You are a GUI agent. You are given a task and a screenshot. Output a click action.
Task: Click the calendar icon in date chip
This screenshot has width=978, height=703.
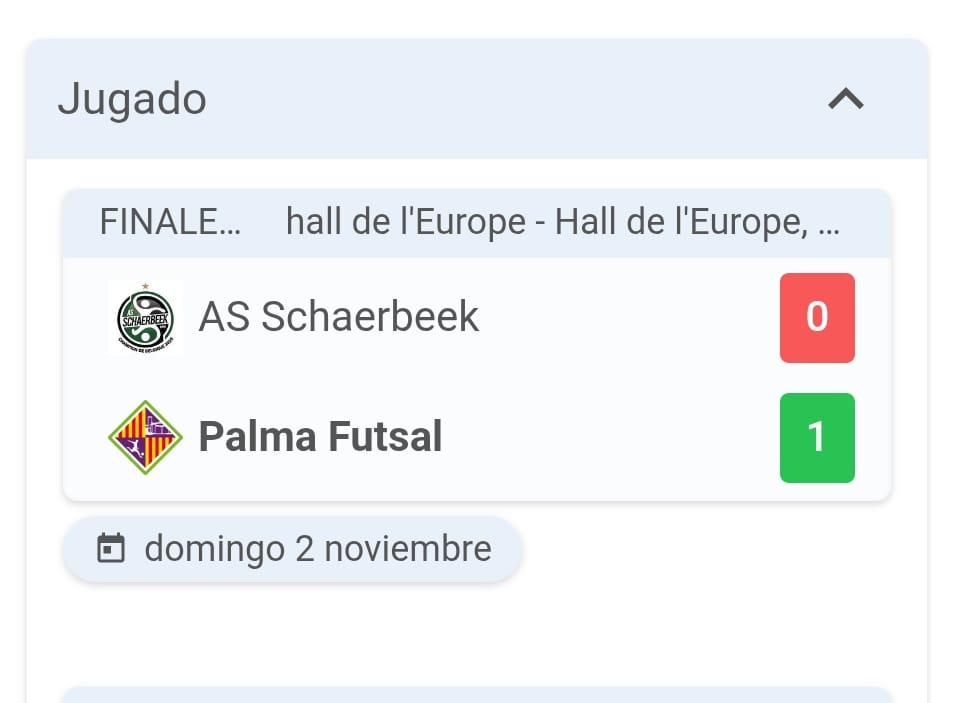111,548
